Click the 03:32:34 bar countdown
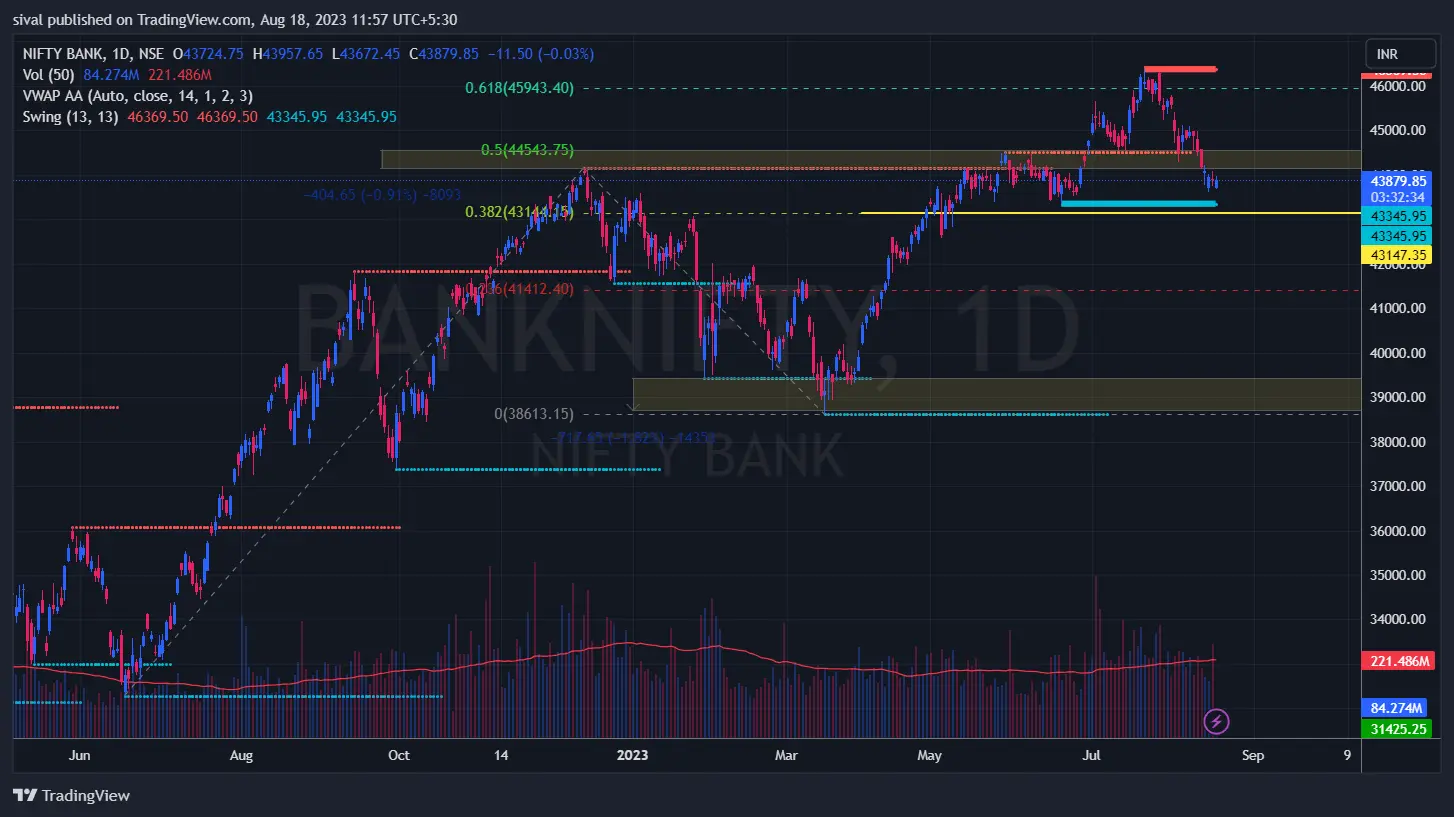1454x817 pixels. tap(1397, 197)
